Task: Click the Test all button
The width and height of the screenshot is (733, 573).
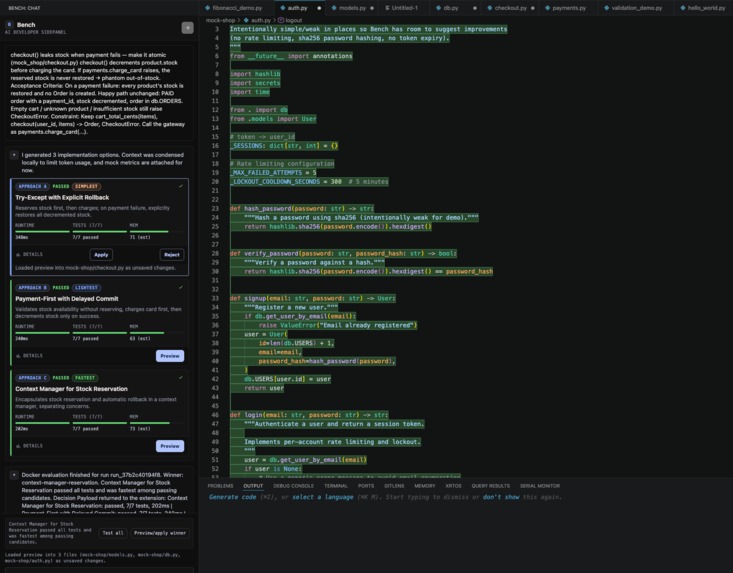Action: [x=113, y=533]
